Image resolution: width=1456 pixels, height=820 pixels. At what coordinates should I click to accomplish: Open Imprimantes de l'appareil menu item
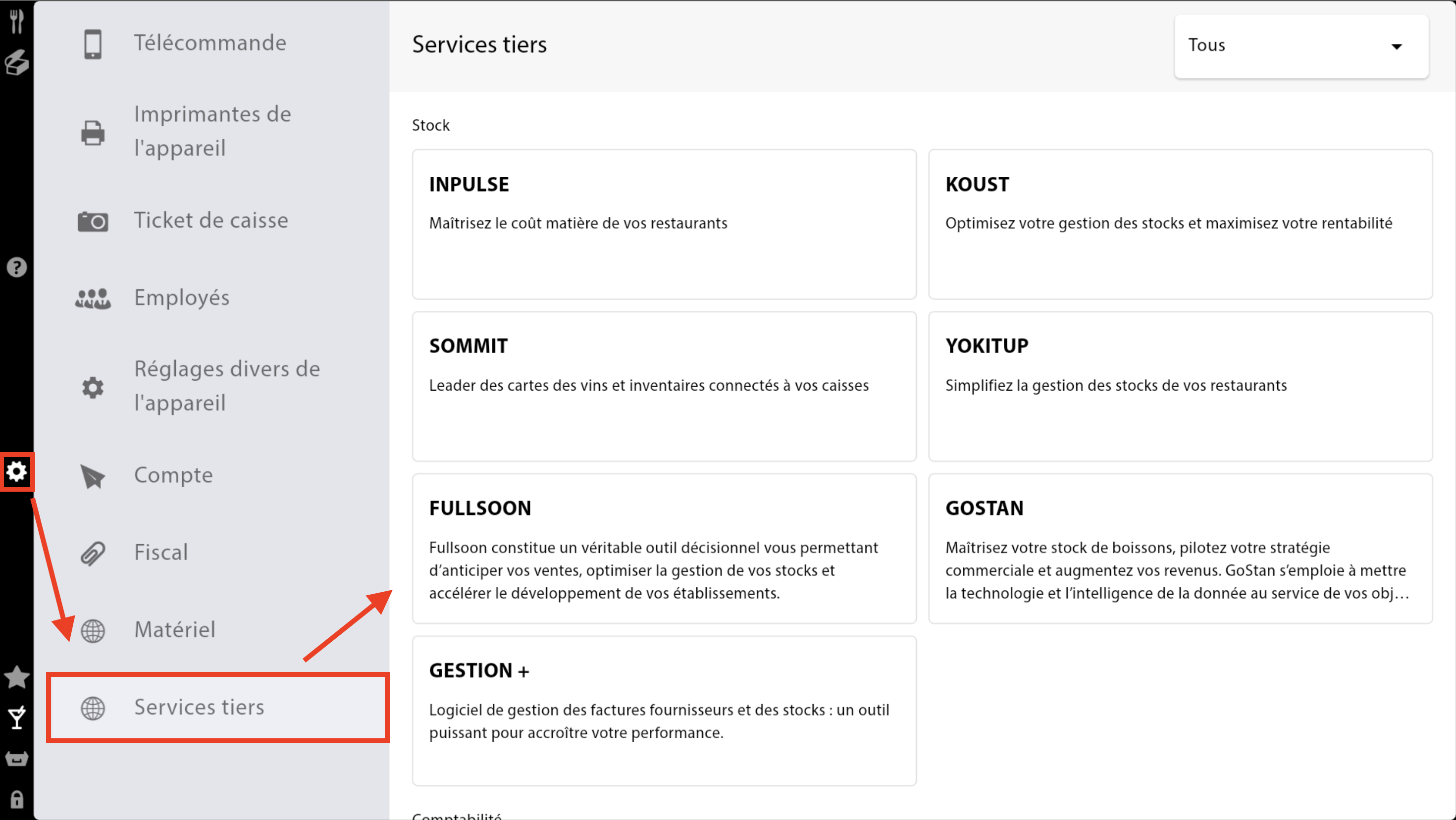click(x=212, y=131)
